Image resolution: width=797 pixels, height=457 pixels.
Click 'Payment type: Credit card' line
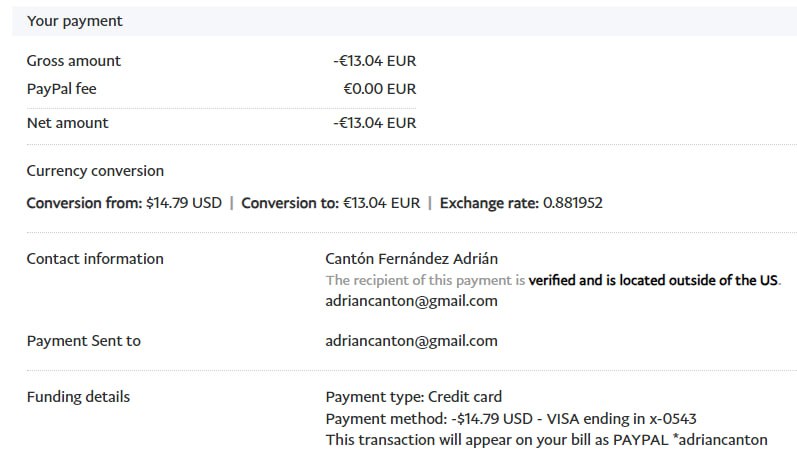click(414, 397)
